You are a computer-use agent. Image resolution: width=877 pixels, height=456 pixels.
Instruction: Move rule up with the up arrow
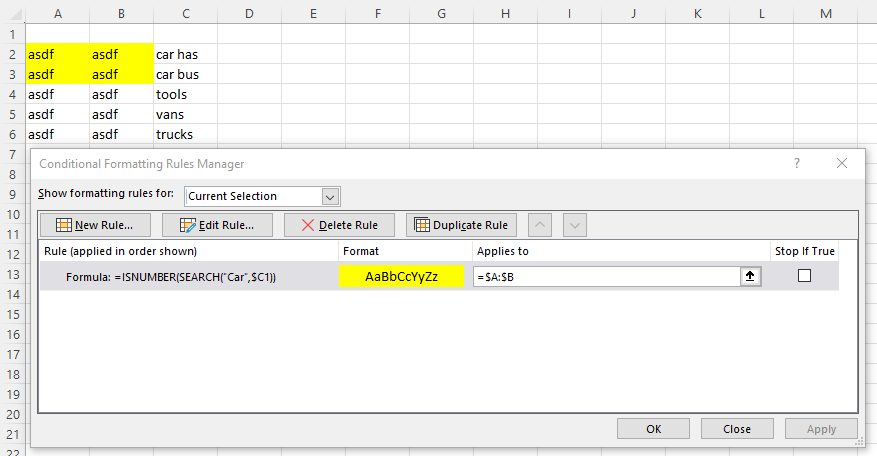coord(540,225)
